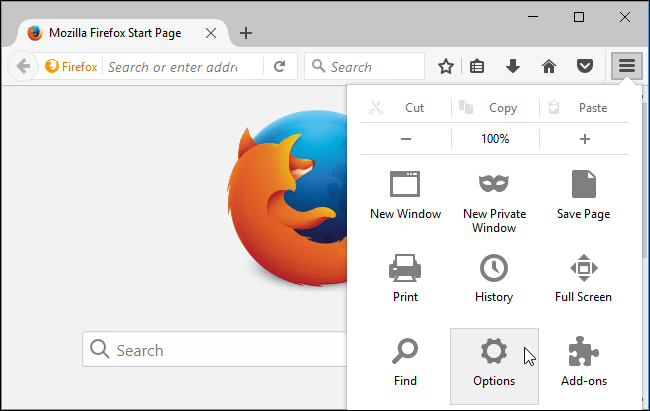Open Add-ons manager from menu
650x411 pixels.
pyautogui.click(x=582, y=361)
